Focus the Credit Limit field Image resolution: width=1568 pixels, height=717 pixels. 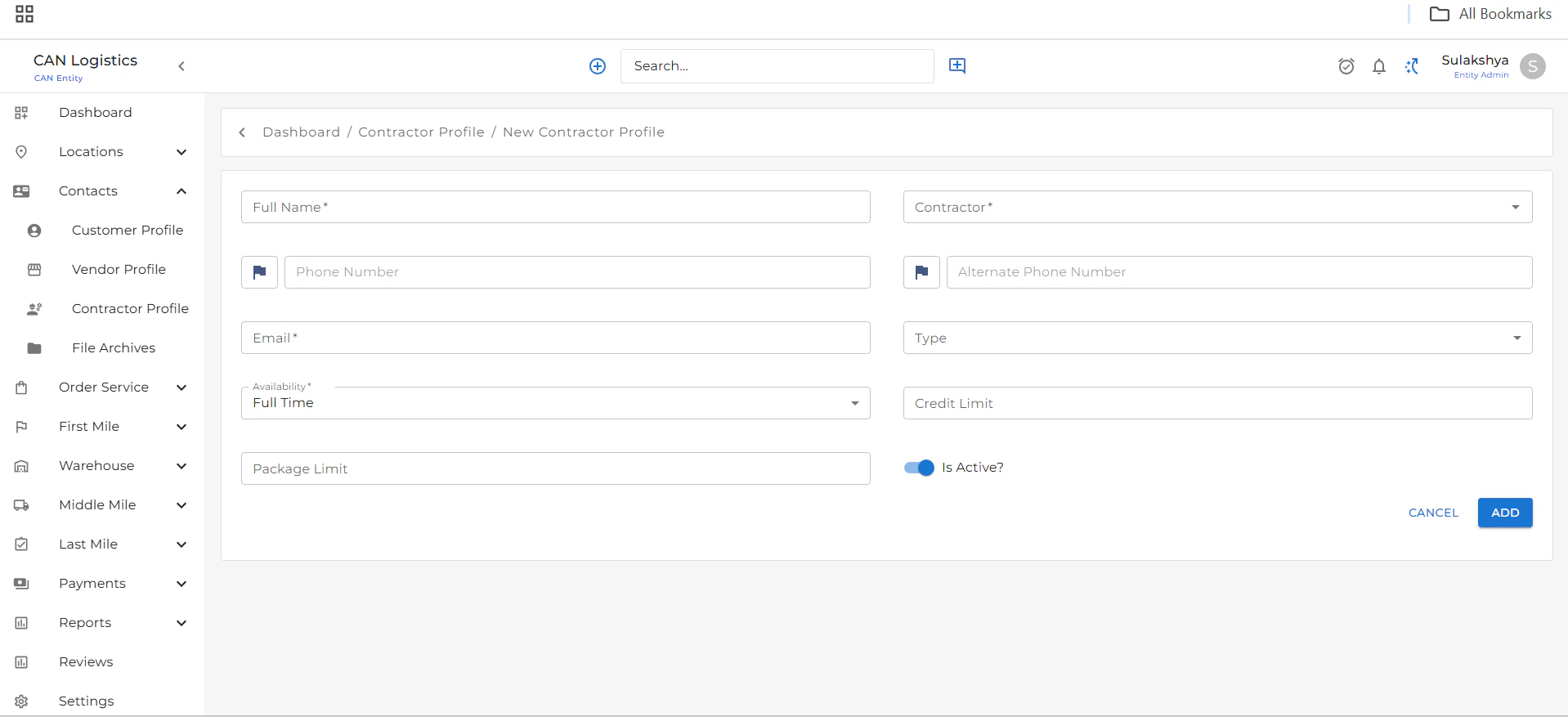(1217, 403)
